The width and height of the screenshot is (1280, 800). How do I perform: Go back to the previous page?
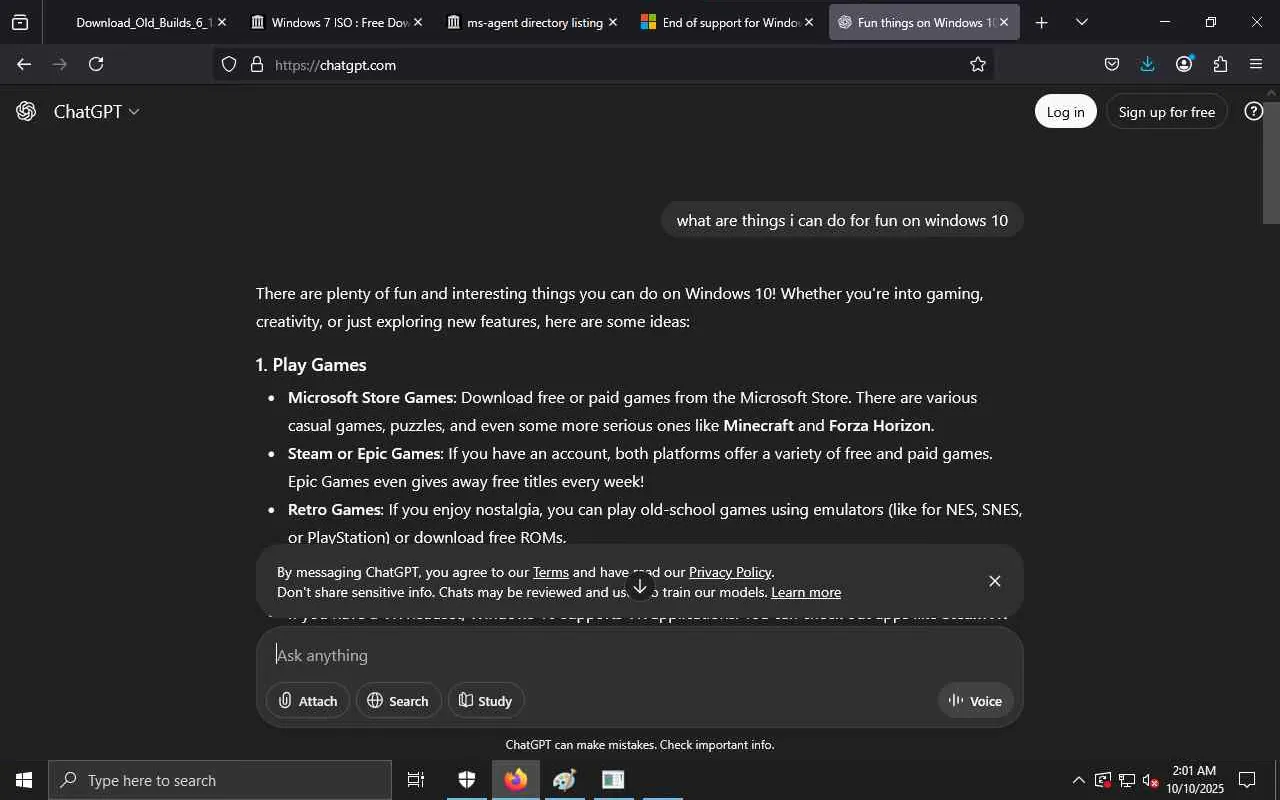coord(24,64)
